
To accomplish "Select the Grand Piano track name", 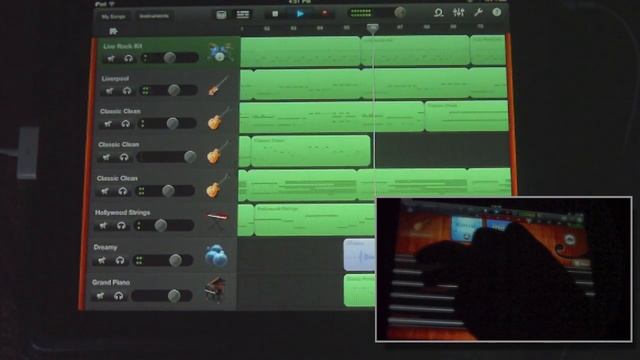I will pyautogui.click(x=111, y=282).
